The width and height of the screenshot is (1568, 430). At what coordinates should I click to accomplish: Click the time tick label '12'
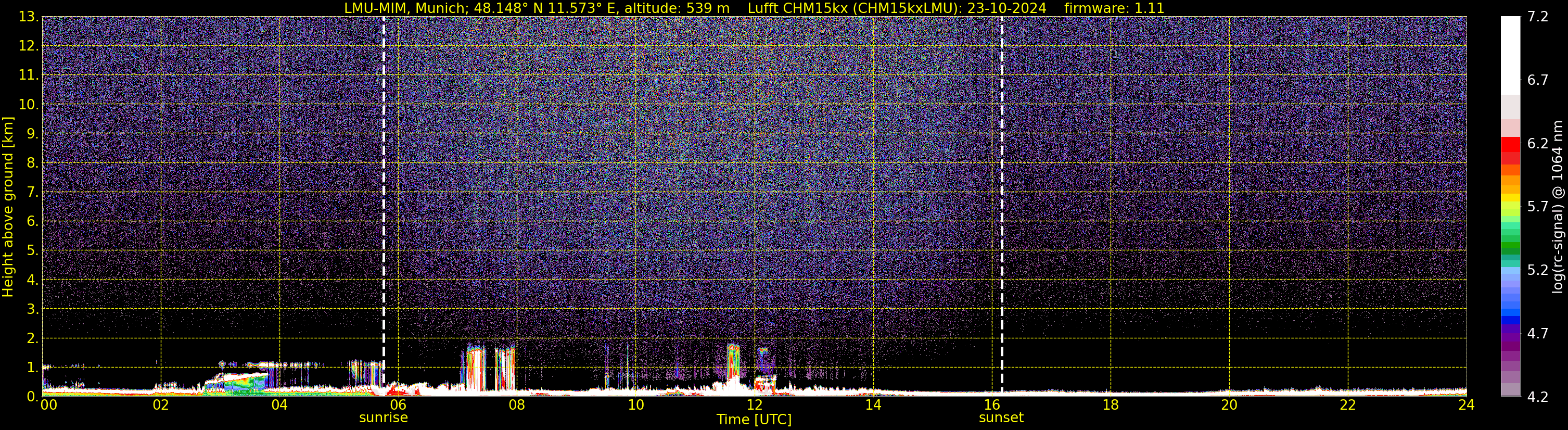(754, 405)
